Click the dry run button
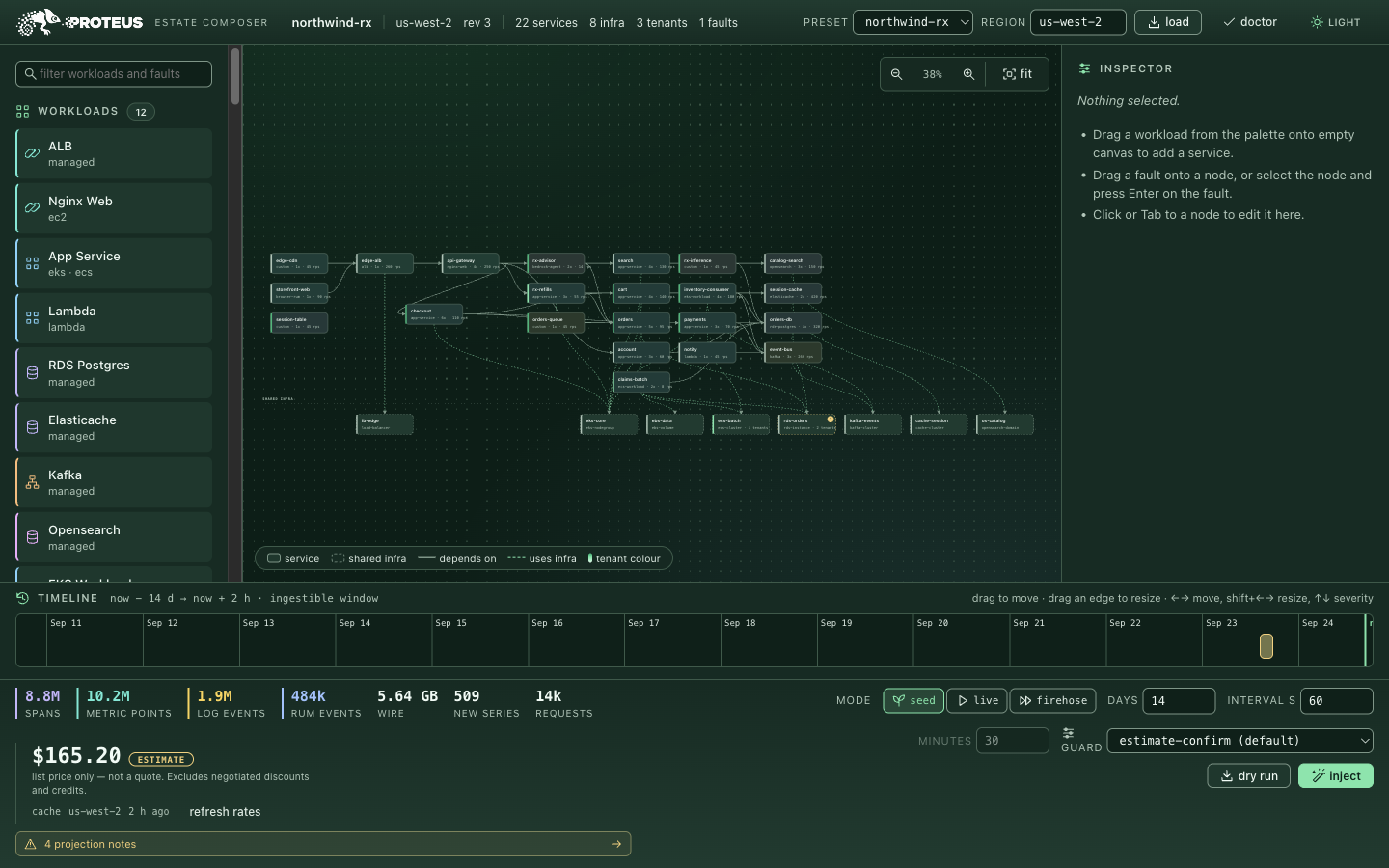 1248,775
